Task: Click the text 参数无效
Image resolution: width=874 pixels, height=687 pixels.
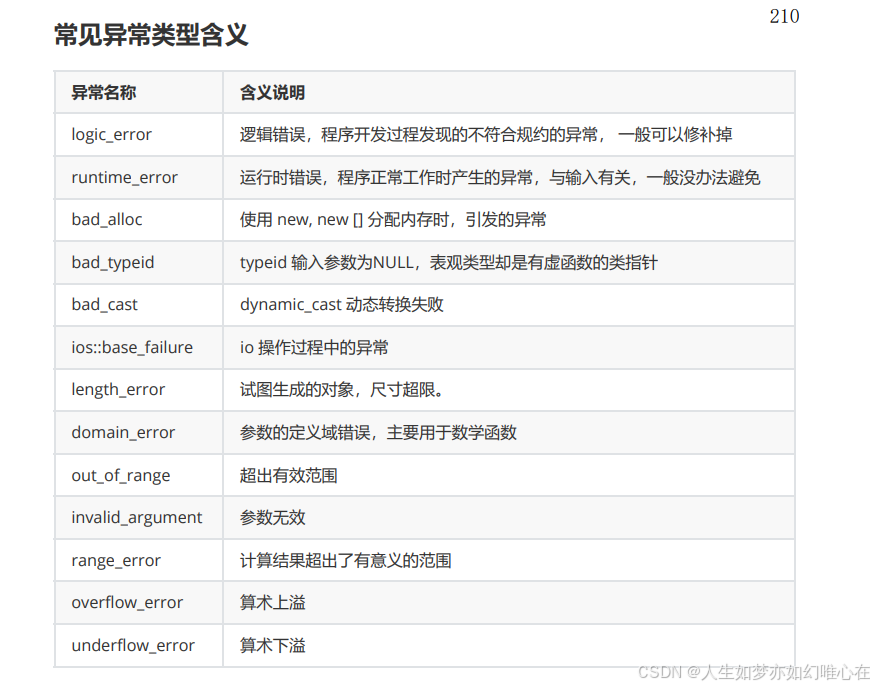Action: pos(273,518)
